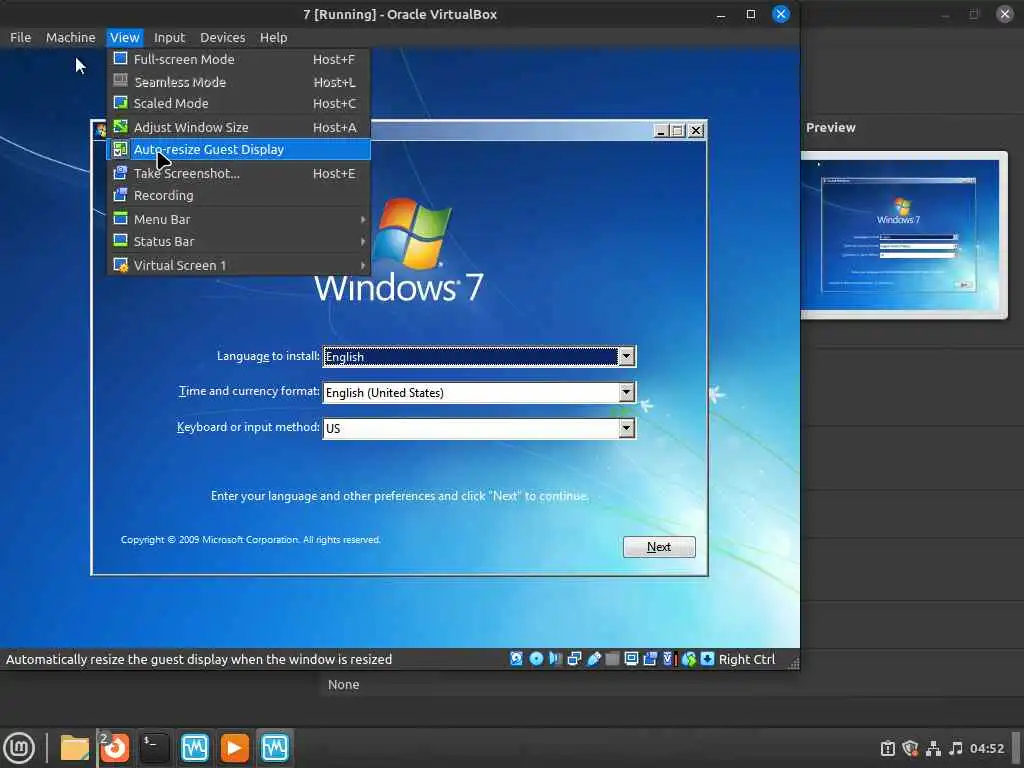This screenshot has width=1024, height=768.
Task: Open the orange media player taskbar icon
Action: click(234, 748)
